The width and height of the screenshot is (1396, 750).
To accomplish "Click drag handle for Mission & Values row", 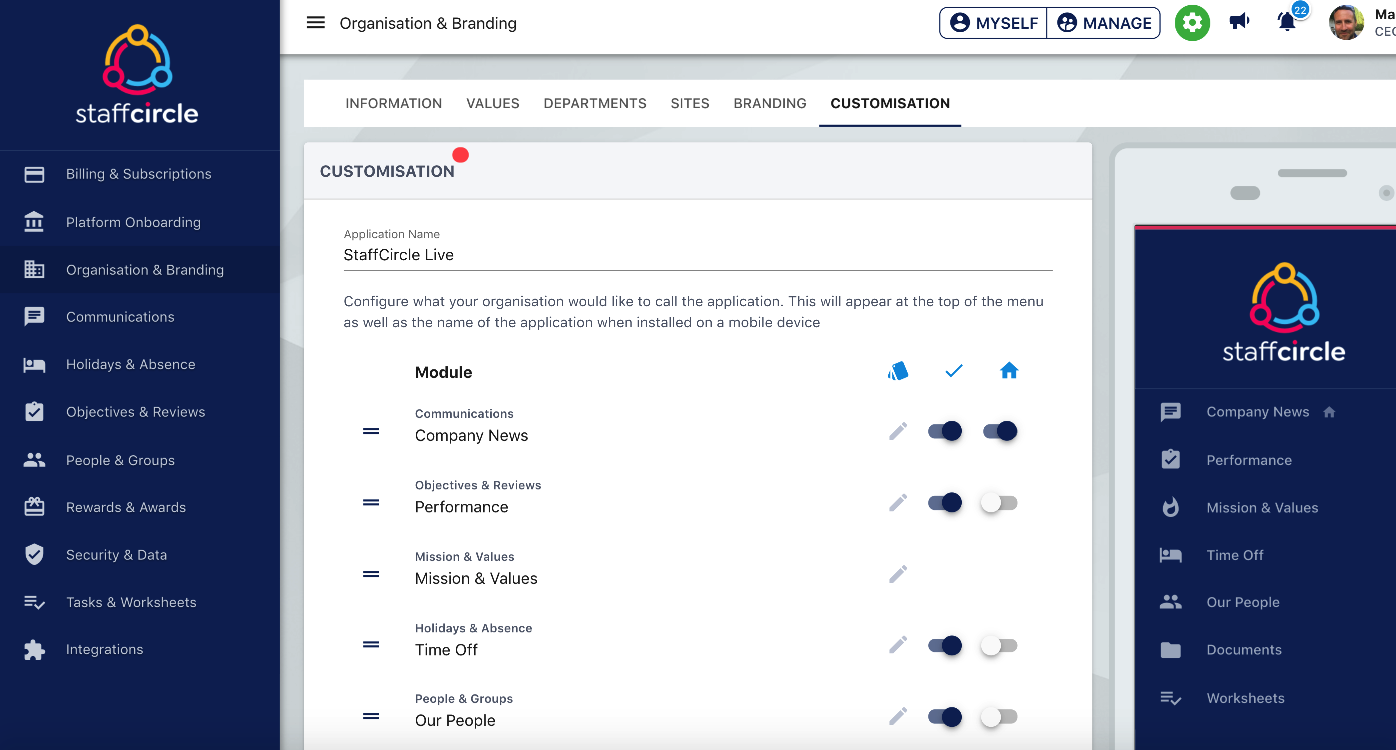I will [371, 574].
